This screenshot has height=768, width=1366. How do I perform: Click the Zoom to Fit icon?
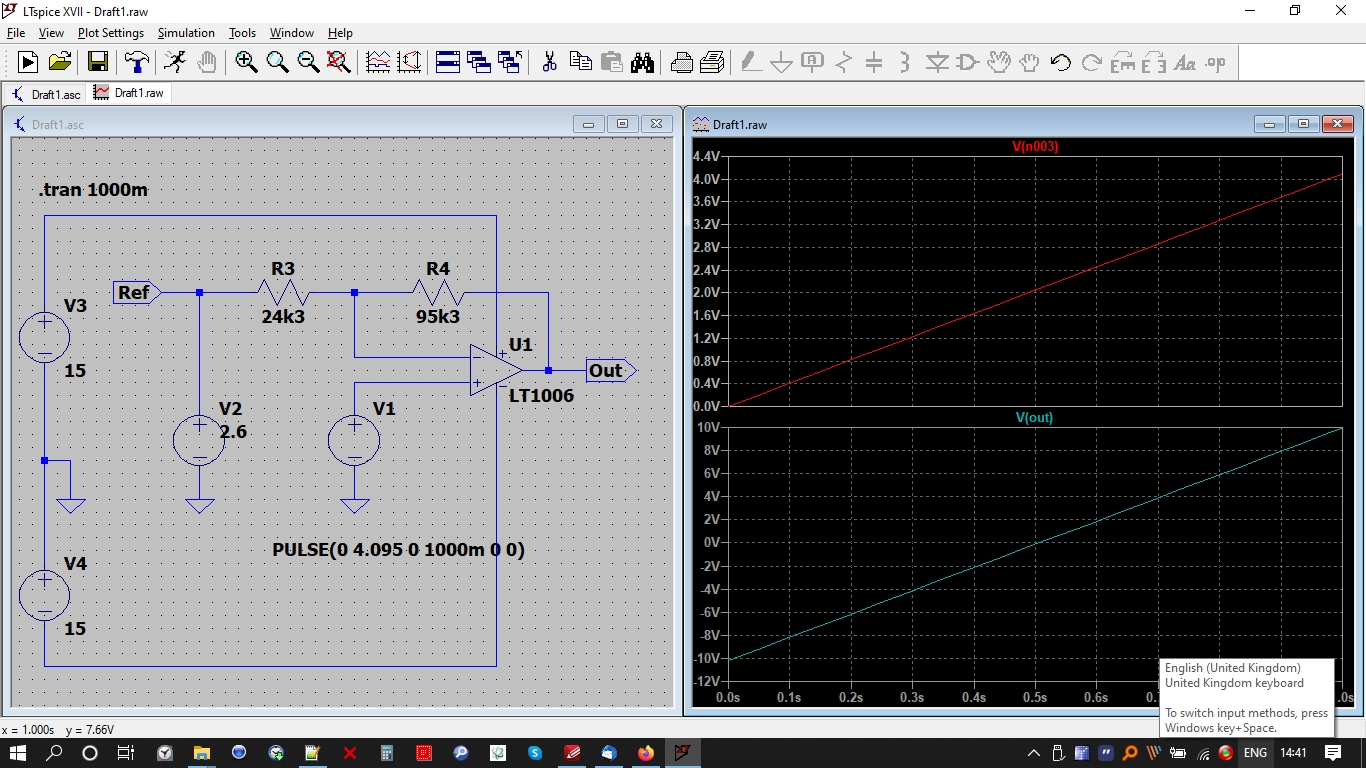pos(339,62)
